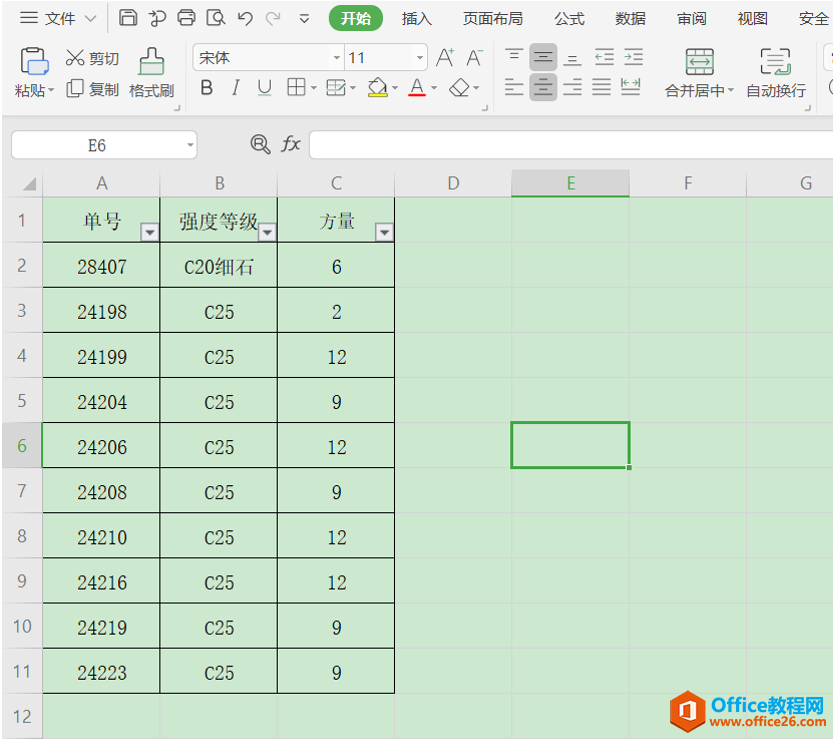Screen dimensions: 833x739
Task: Select row 6 header
Action: 22,445
